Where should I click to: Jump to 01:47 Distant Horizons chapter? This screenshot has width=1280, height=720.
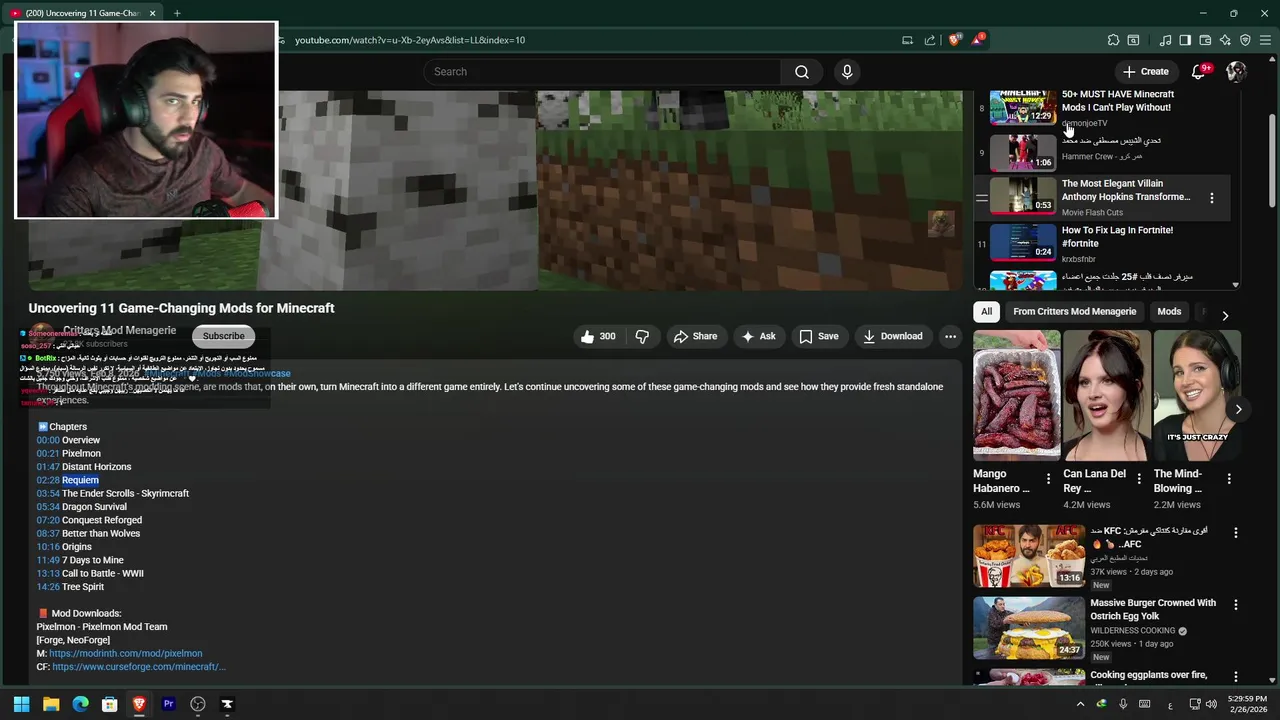pos(48,467)
